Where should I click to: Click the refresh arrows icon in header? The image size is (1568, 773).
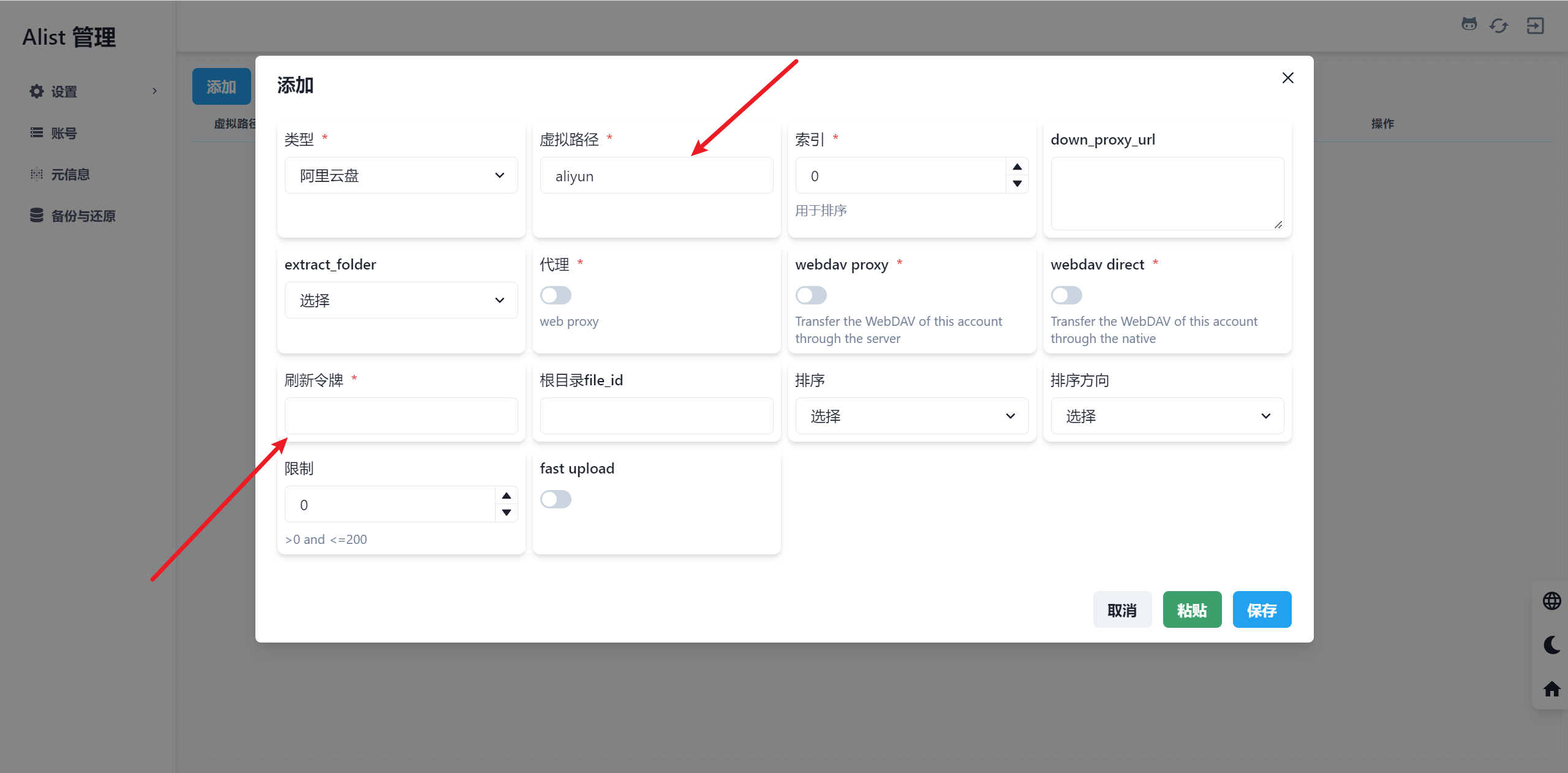[x=1499, y=26]
